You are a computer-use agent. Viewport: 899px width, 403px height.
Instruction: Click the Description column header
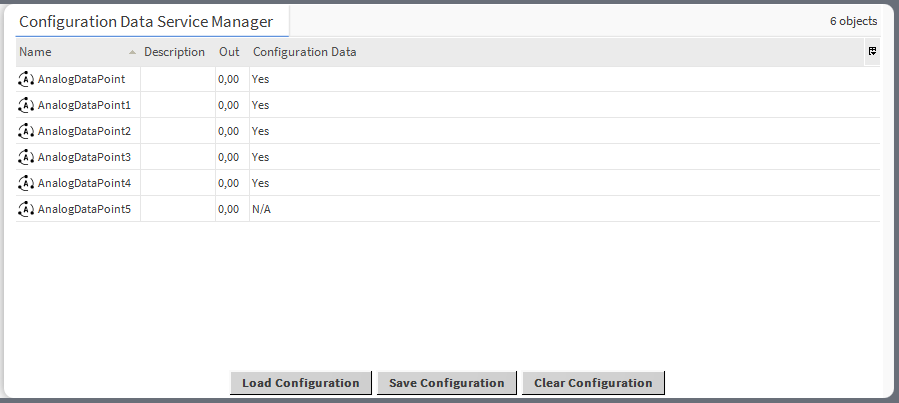coord(174,52)
